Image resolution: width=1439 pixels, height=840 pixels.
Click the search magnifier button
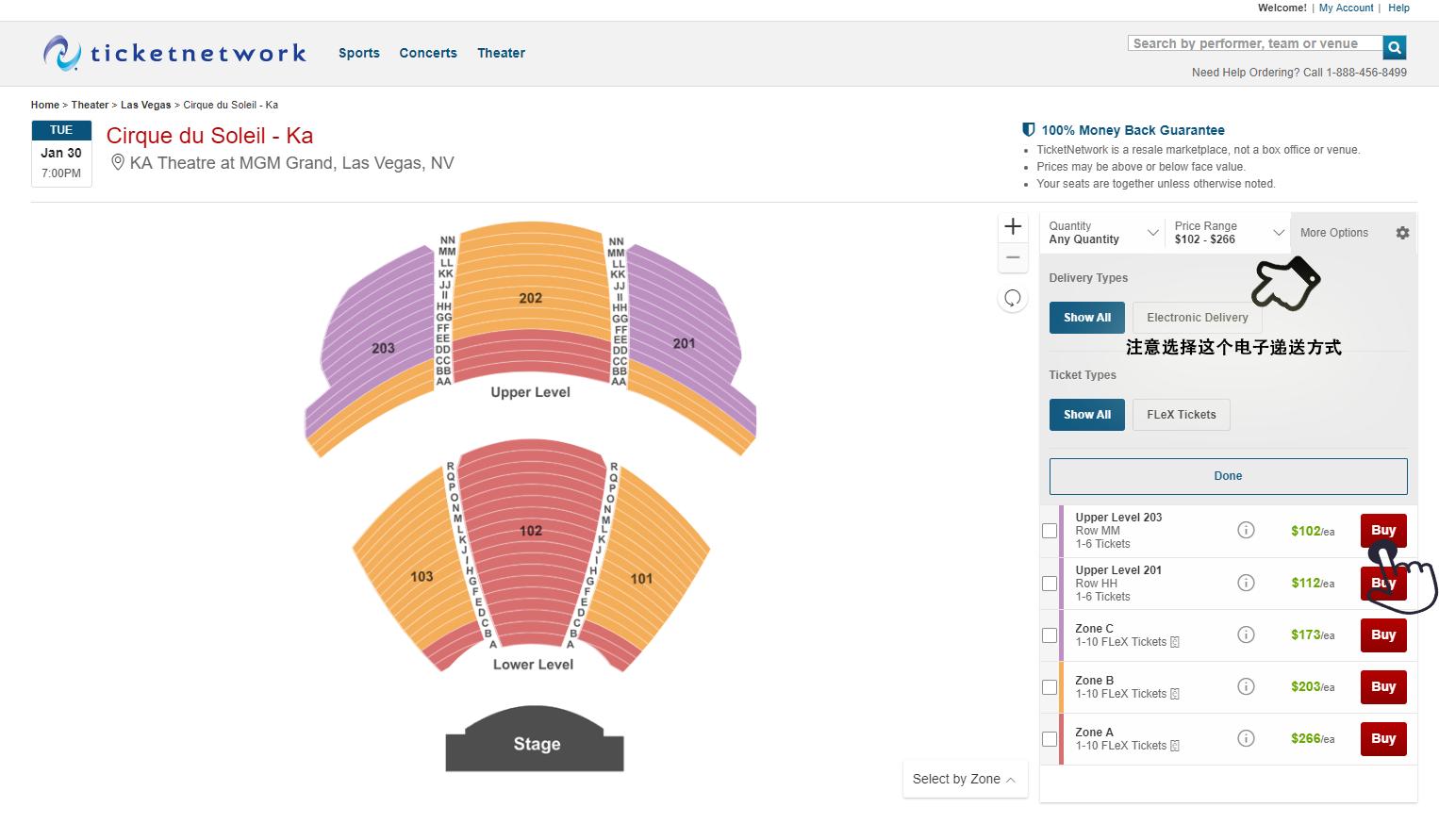tap(1395, 47)
